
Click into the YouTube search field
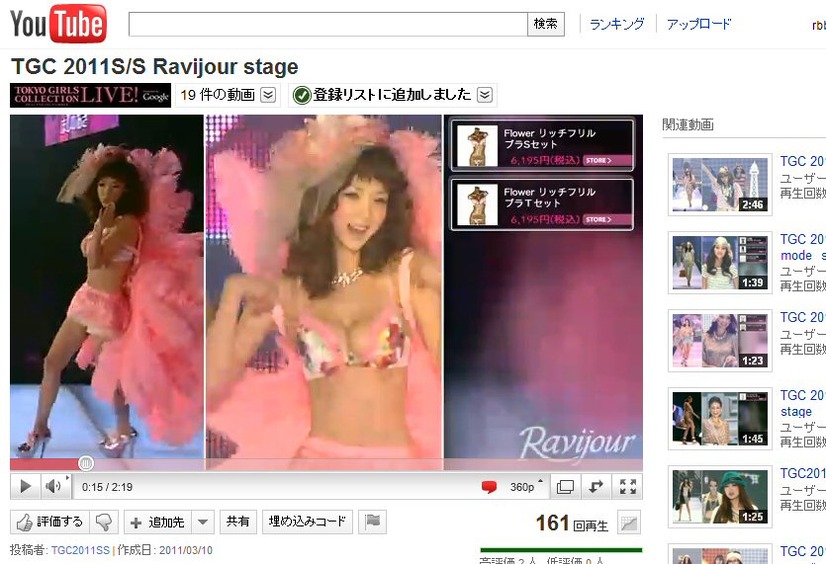[328, 24]
